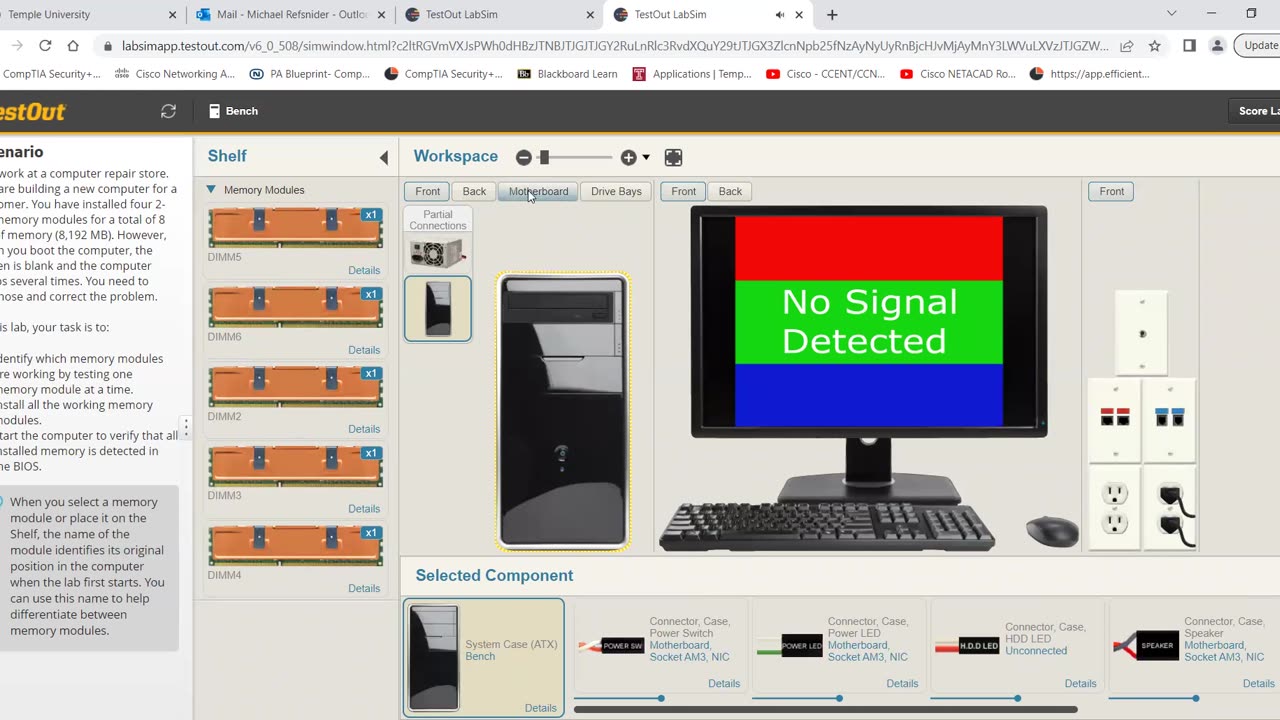Open Details for HDD LED connector
Screen dimensions: 1280x720
tap(1080, 684)
